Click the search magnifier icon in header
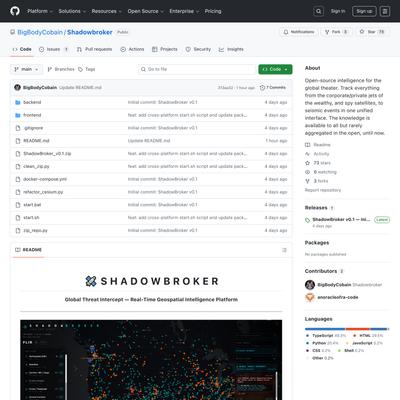 pyautogui.click(x=319, y=11)
